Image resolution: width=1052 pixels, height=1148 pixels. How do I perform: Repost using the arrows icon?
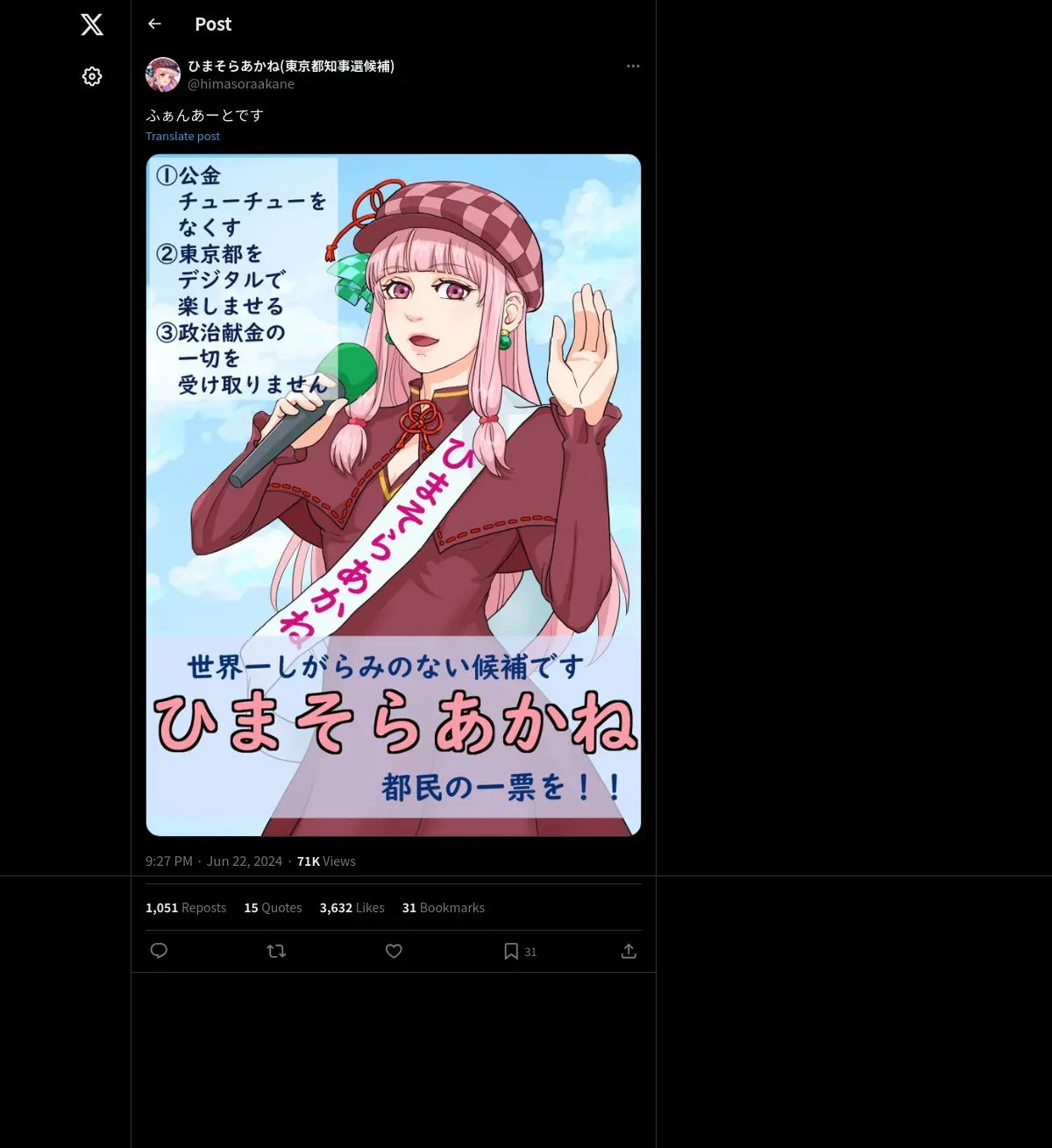pyautogui.click(x=276, y=951)
